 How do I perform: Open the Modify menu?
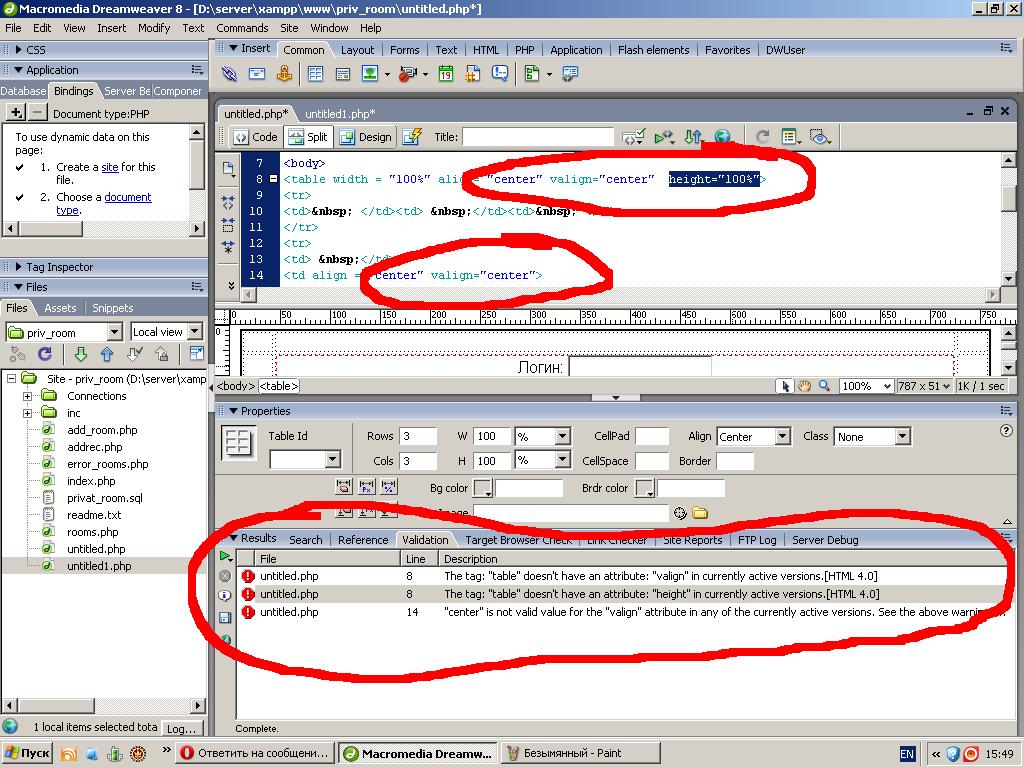tap(154, 28)
